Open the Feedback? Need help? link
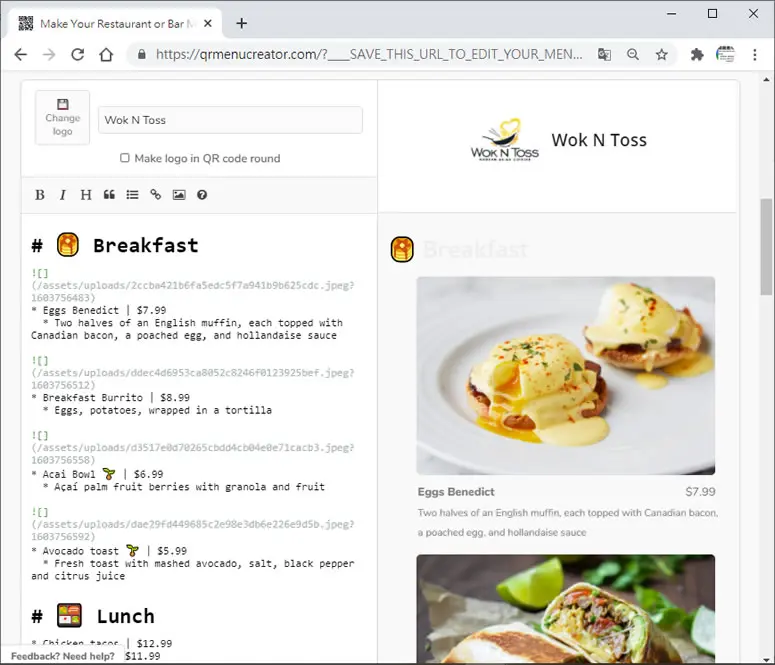This screenshot has height=665, width=775. pos(63,656)
